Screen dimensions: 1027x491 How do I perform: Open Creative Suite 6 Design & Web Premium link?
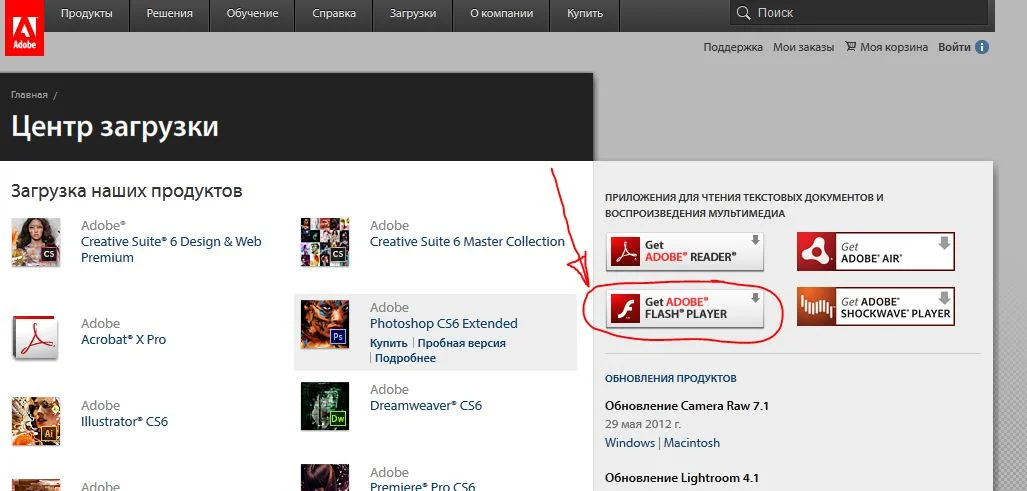pyautogui.click(x=171, y=249)
